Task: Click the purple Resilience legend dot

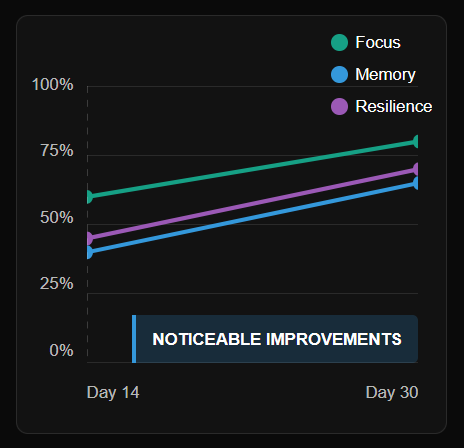Action: coord(339,106)
